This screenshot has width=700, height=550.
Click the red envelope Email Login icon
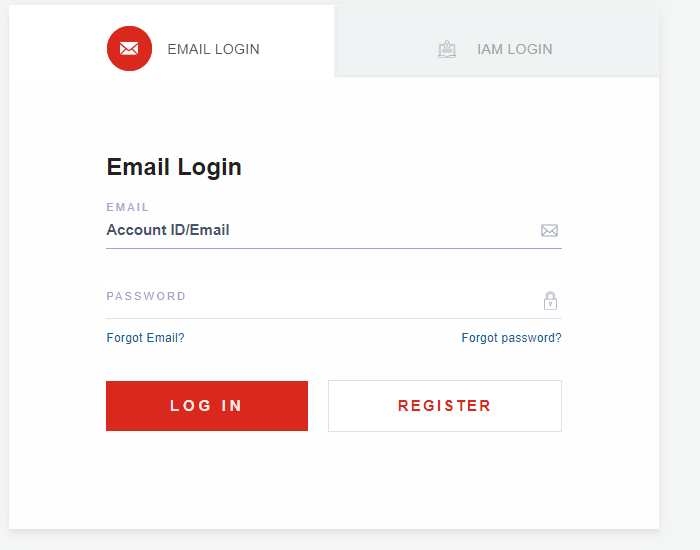129,48
